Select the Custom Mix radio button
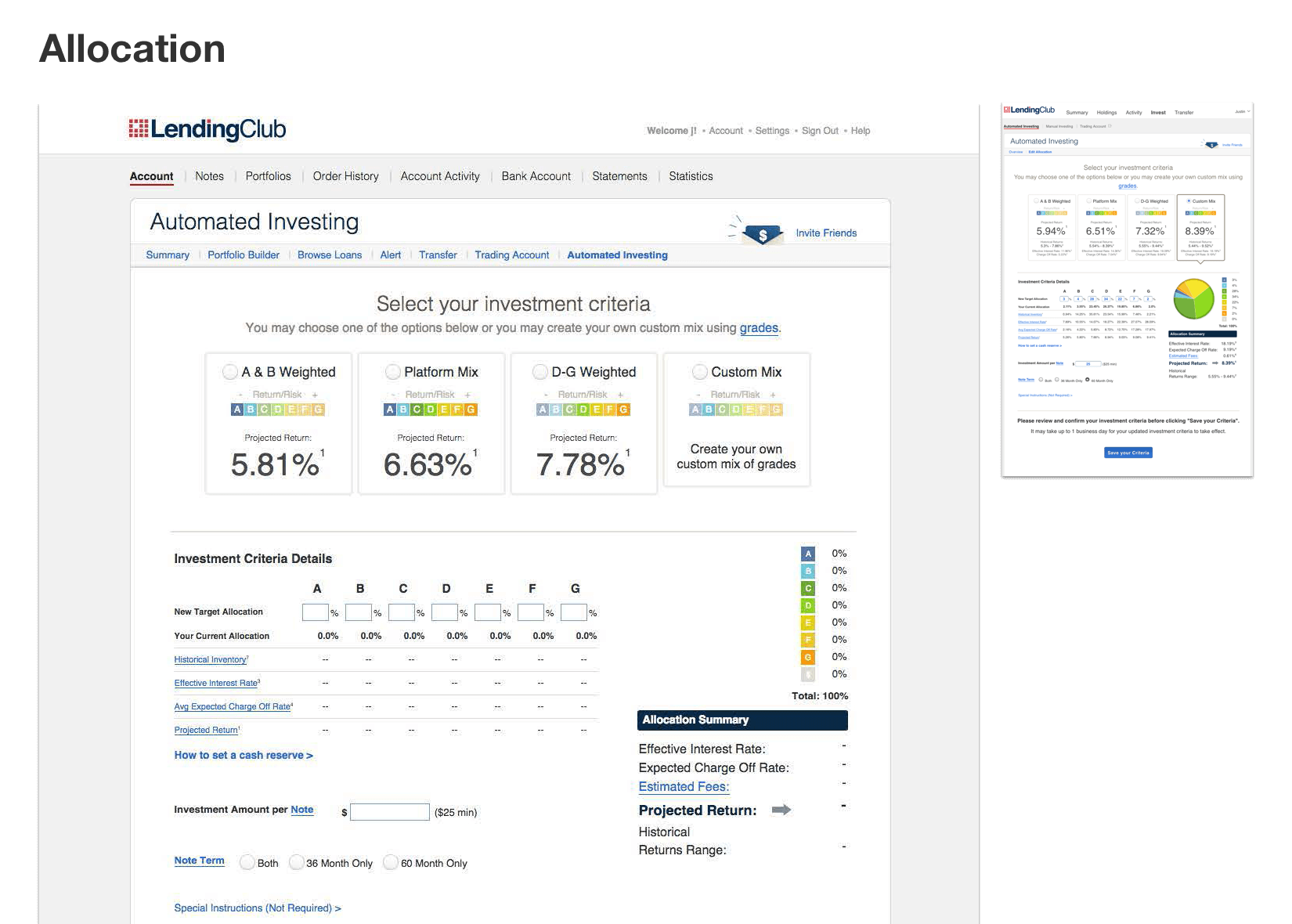Image resolution: width=1292 pixels, height=924 pixels. (700, 372)
